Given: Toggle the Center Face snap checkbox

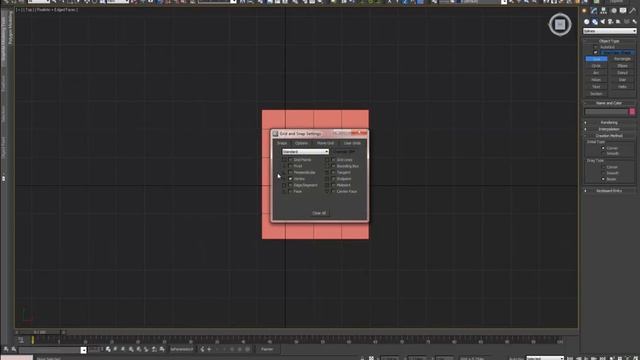Looking at the screenshot, I should pos(333,191).
